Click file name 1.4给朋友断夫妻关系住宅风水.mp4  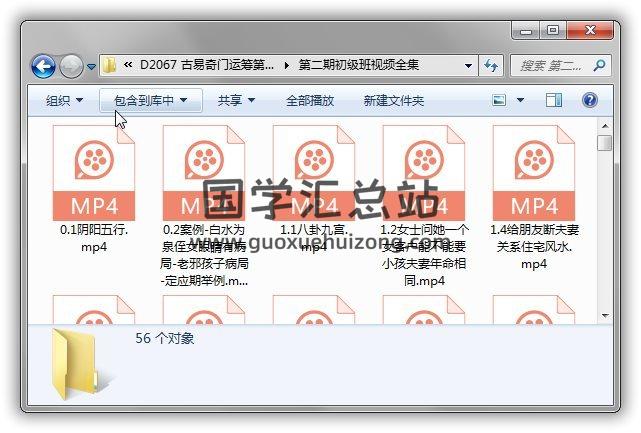pos(534,247)
